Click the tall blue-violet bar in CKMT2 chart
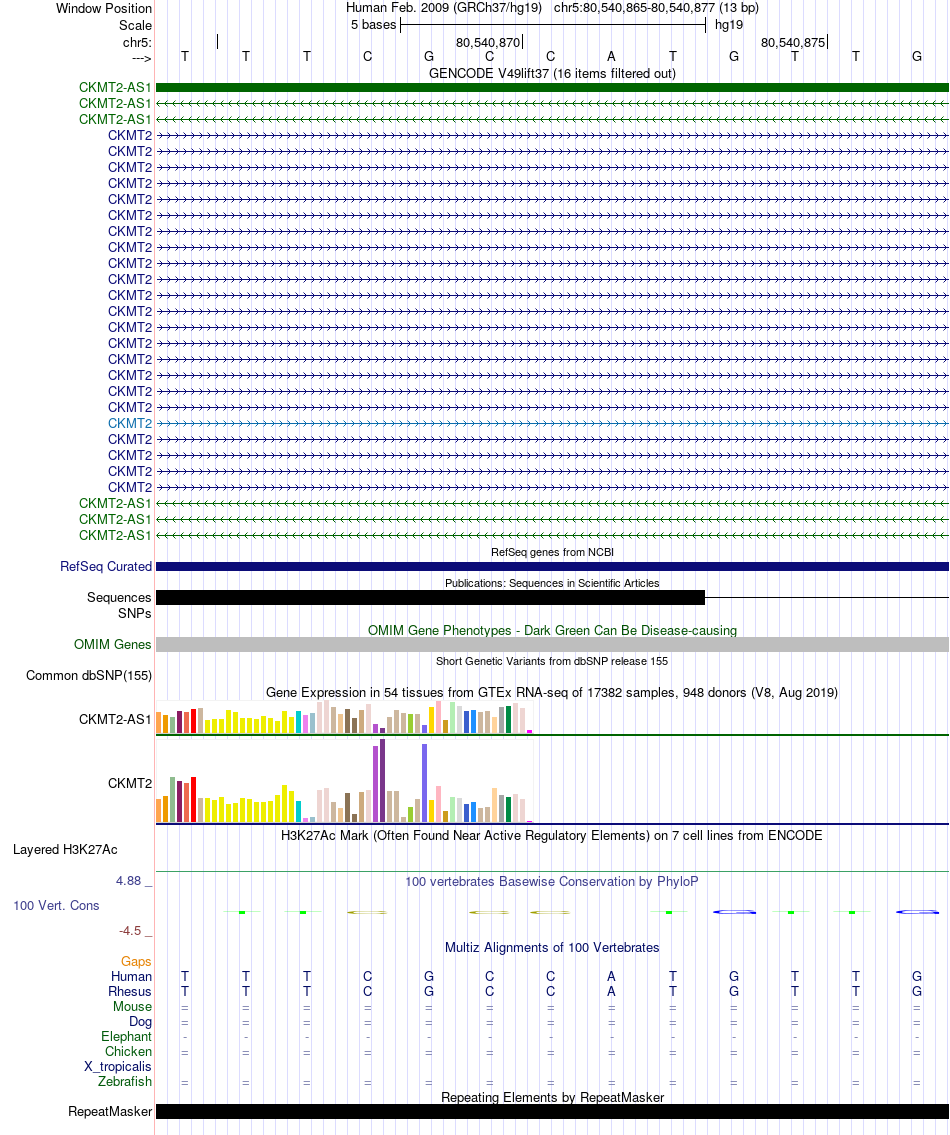The height and width of the screenshot is (1135, 950). 424,783
